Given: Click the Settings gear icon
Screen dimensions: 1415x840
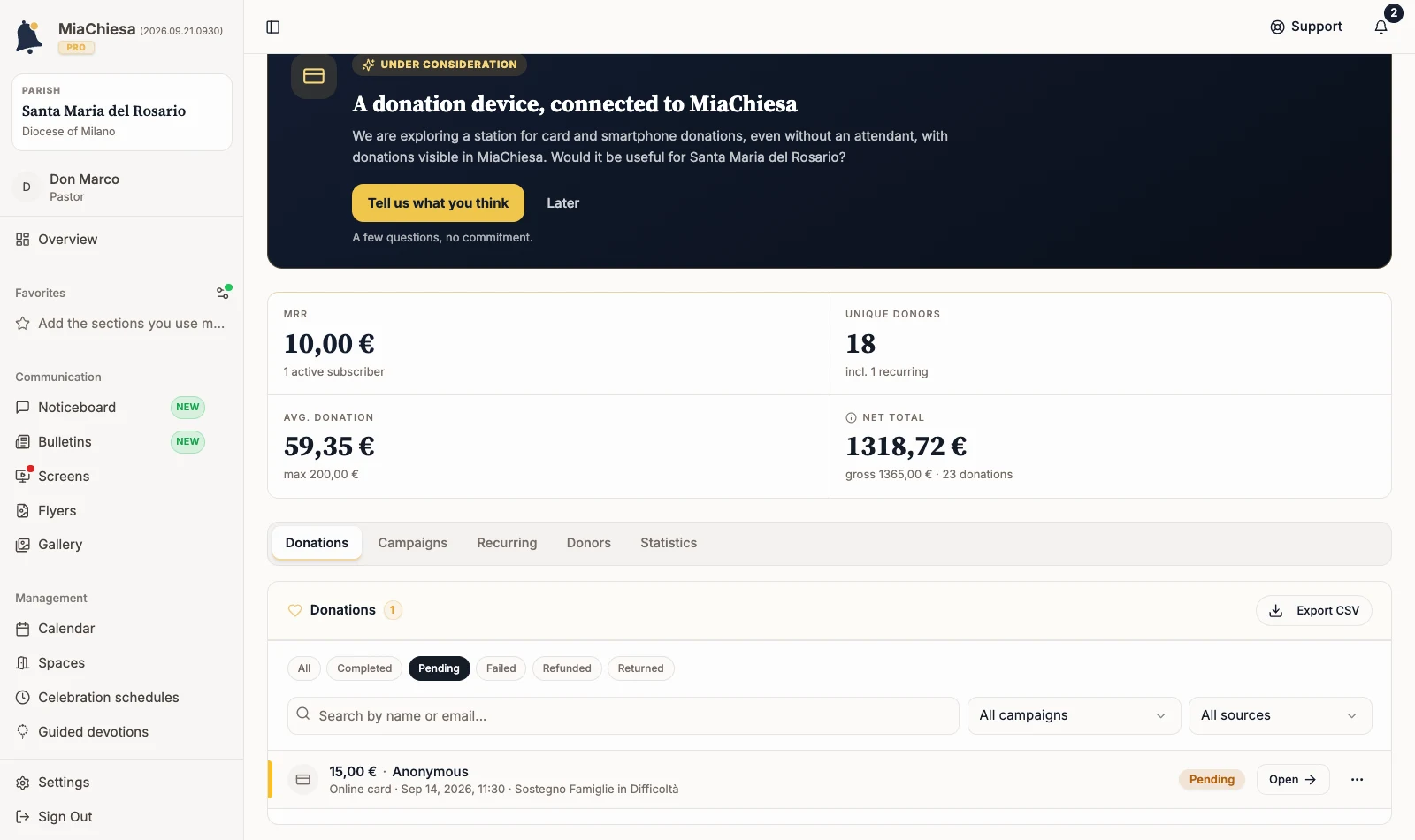Looking at the screenshot, I should point(23,783).
